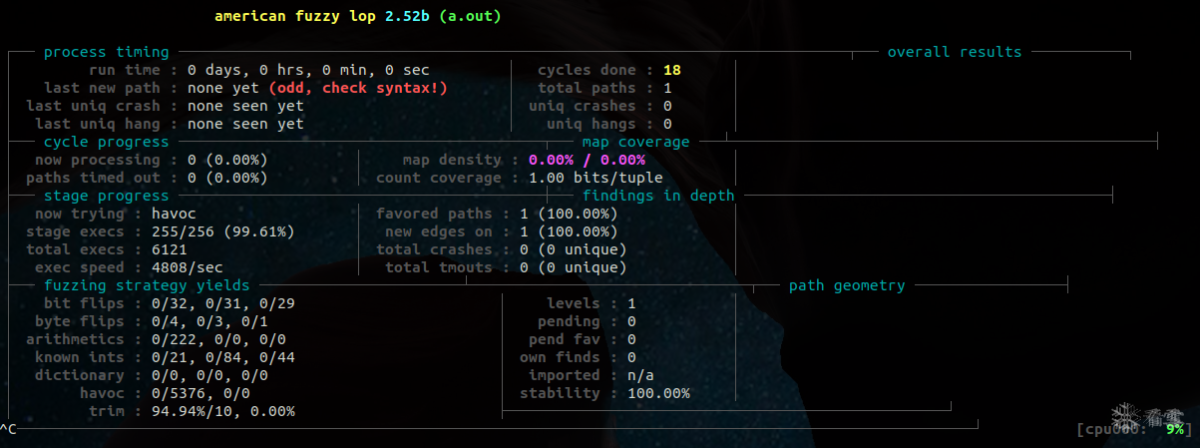Click the total crashes value '0 (0 unique)'
Image resolution: width=1200 pixels, height=448 pixels.
coord(573,250)
